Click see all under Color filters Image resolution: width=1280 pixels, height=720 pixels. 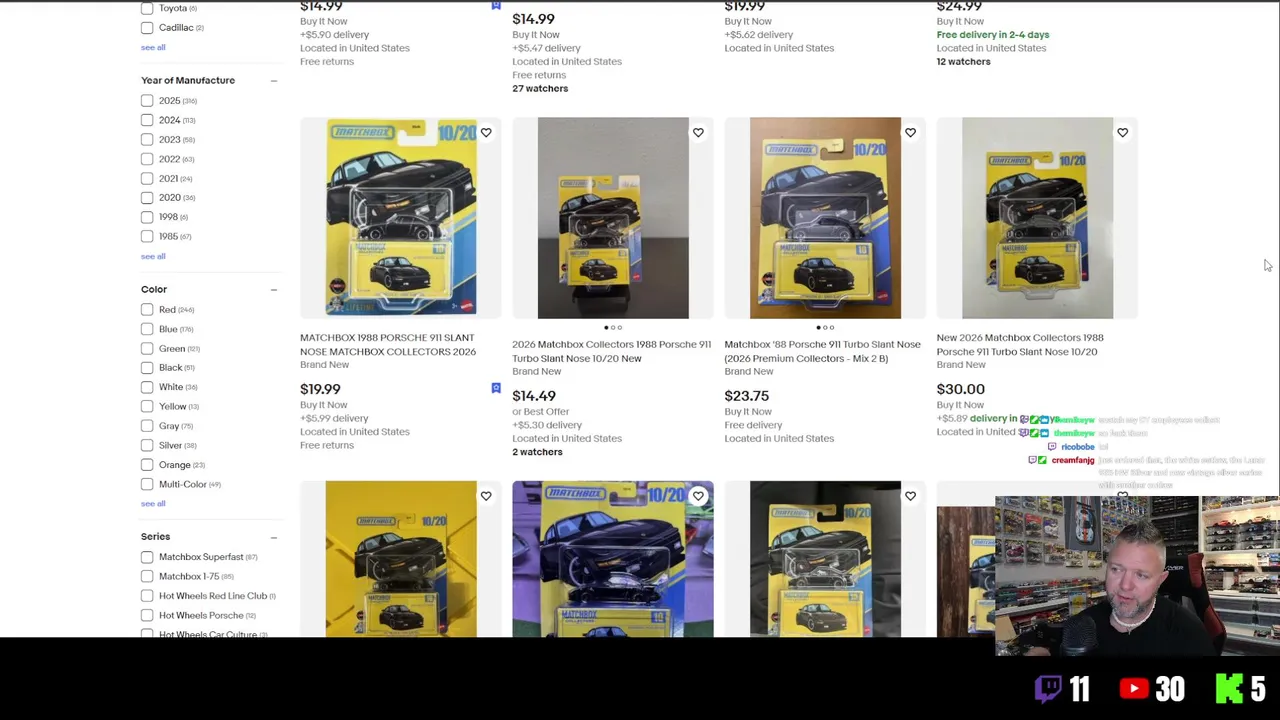pyautogui.click(x=153, y=503)
